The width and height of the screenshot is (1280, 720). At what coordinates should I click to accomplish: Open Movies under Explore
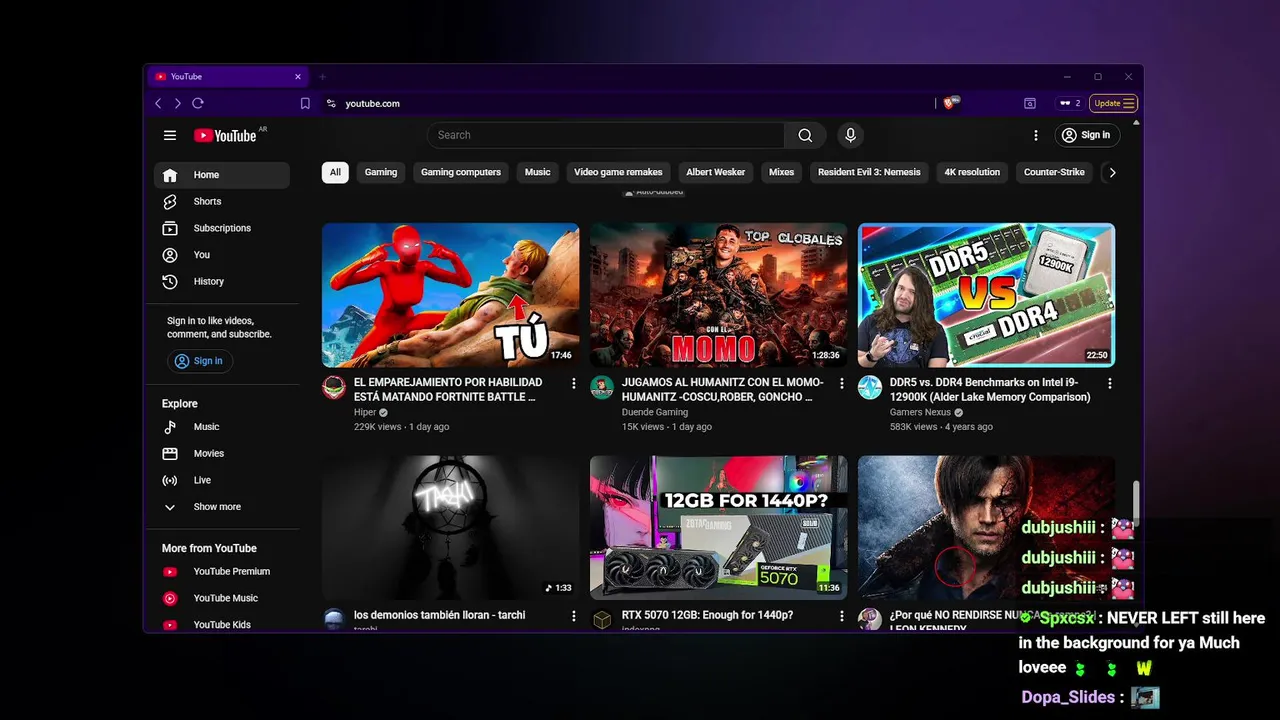click(x=222, y=454)
